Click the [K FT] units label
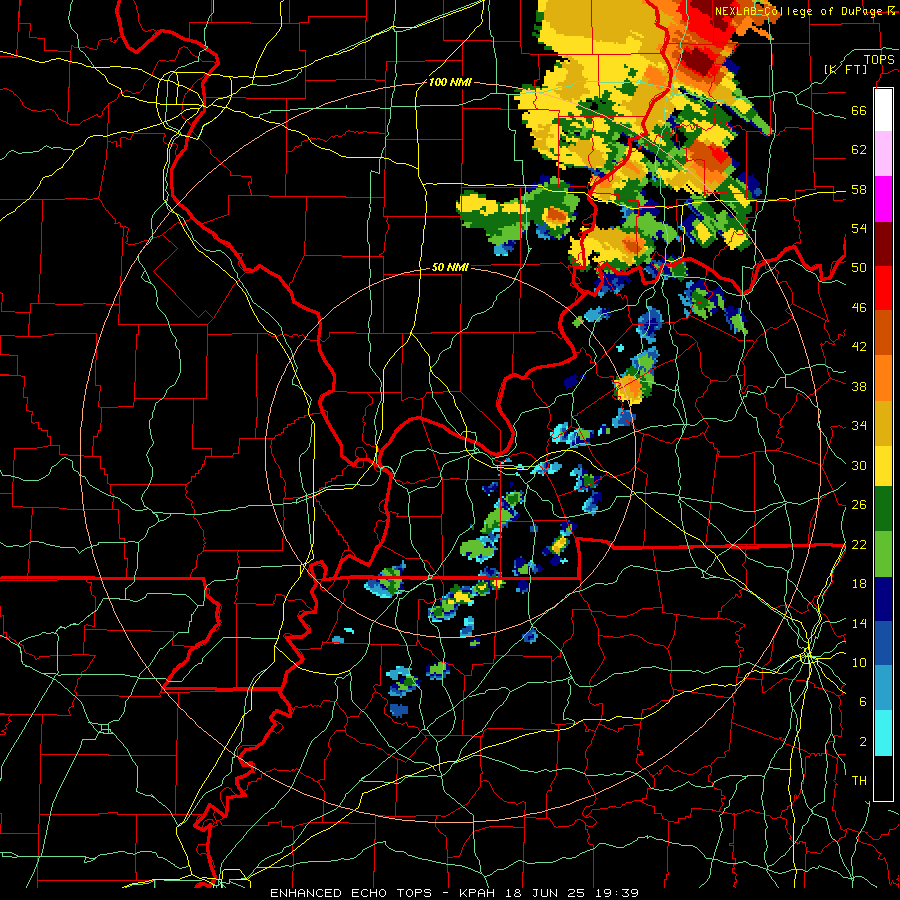This screenshot has height=900, width=900. coord(845,69)
